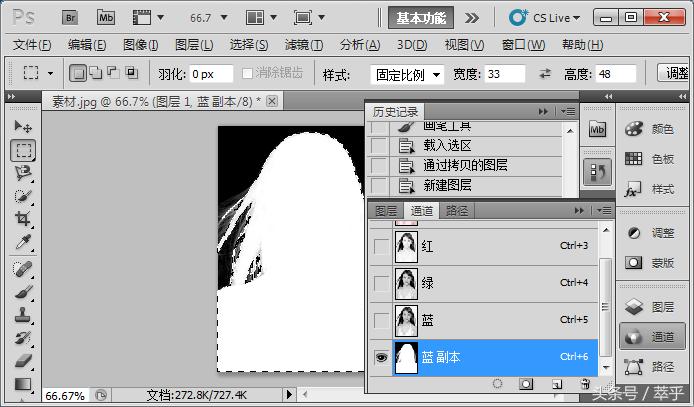Toggle visibility of 蓝 channel
Screen dimensions: 694x407
381,320
